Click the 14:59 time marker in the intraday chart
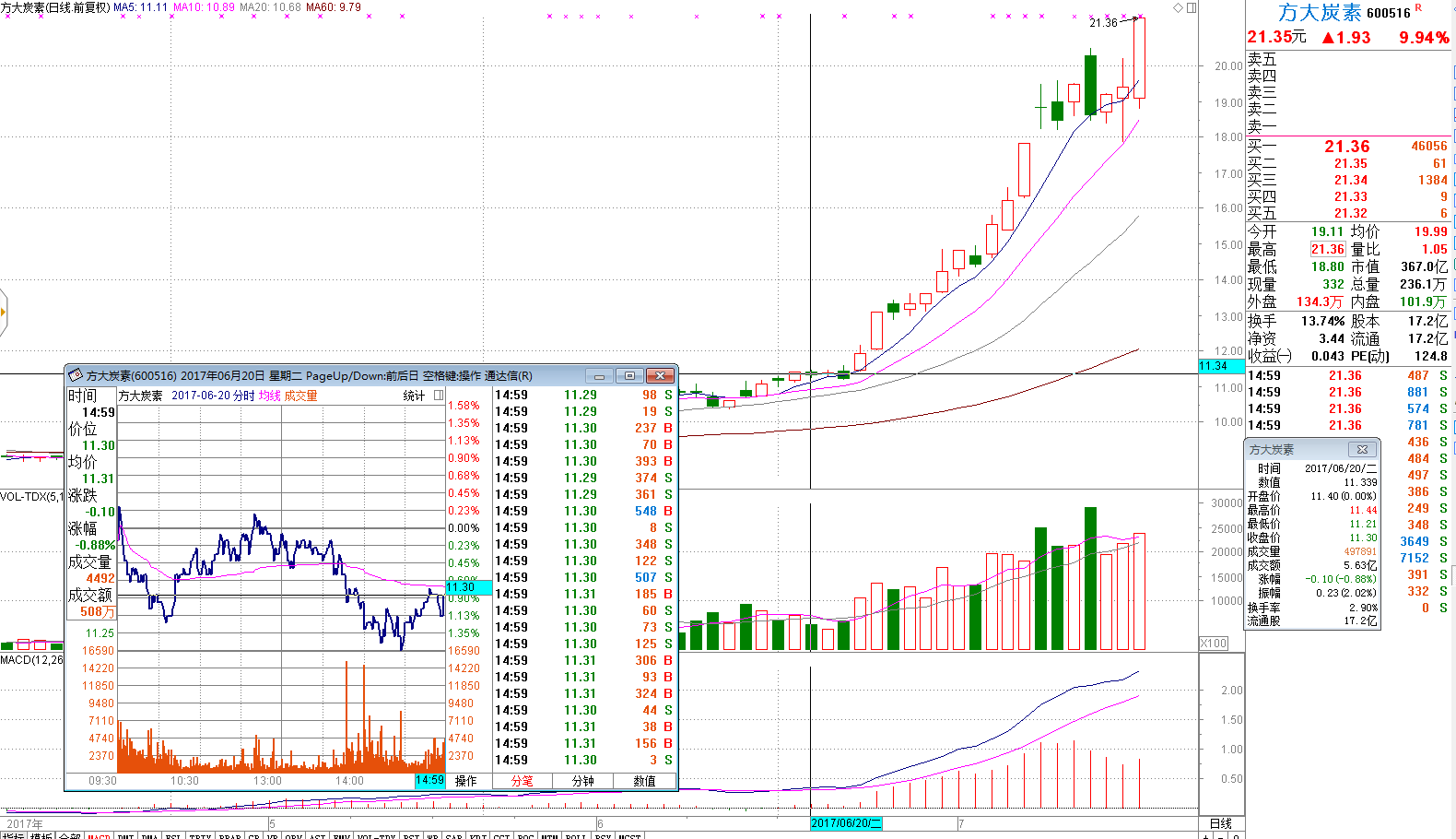 (429, 781)
